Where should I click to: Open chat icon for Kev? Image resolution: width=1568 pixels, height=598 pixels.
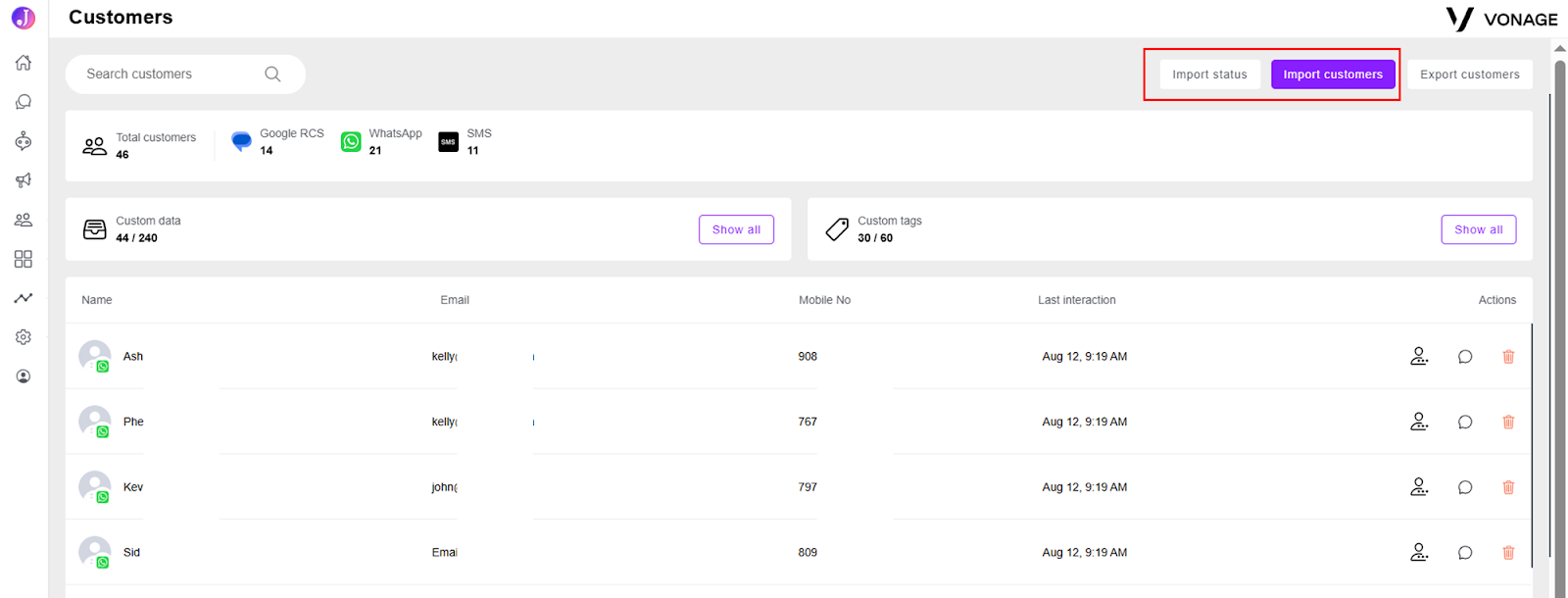click(1465, 487)
